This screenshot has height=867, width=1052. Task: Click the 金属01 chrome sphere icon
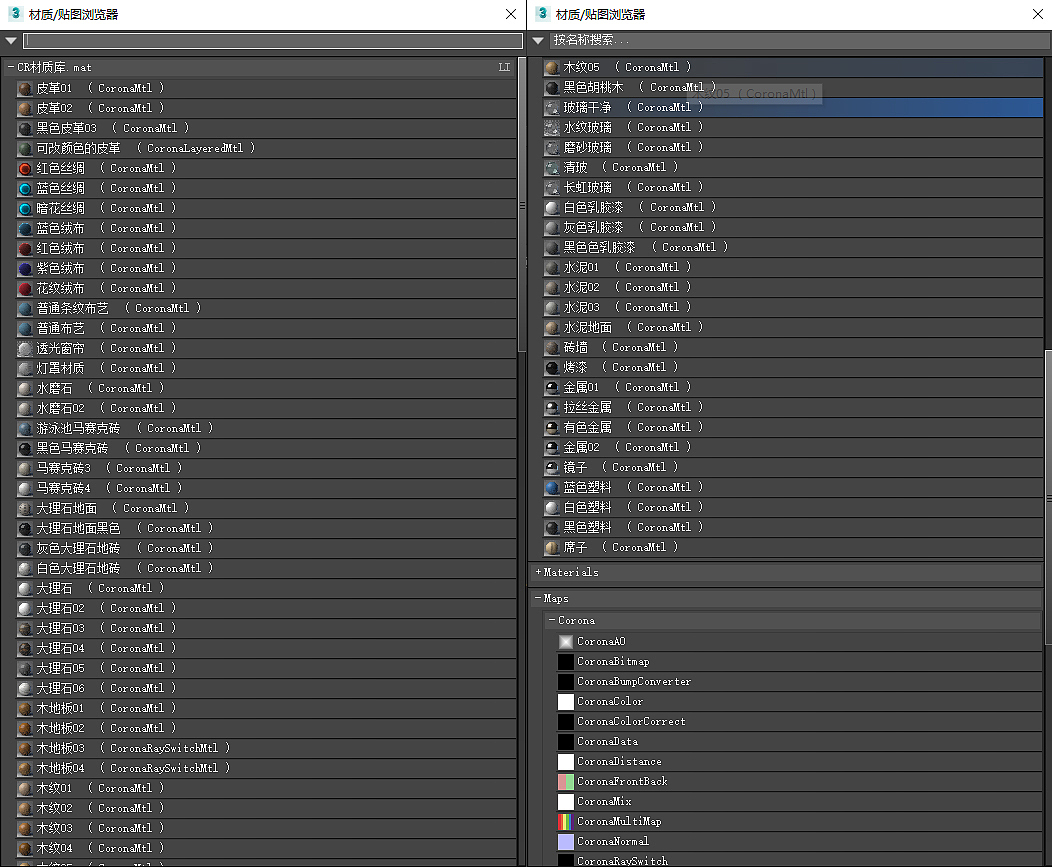(552, 387)
